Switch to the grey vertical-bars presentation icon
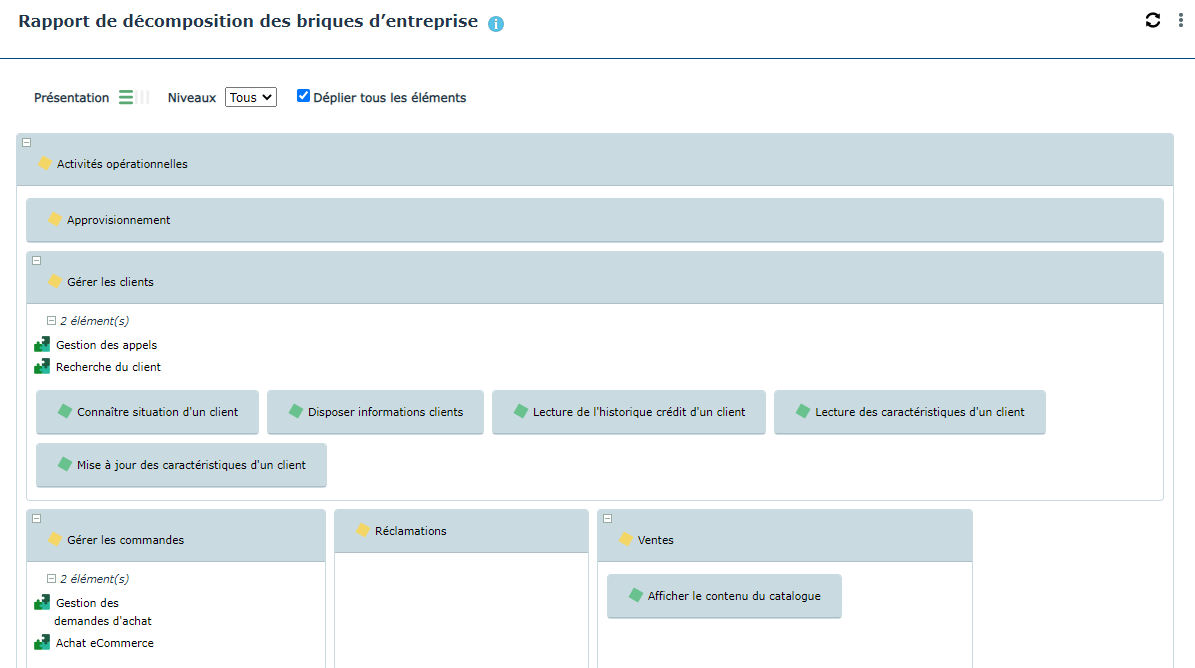Image resolution: width=1195 pixels, height=668 pixels. (x=144, y=97)
